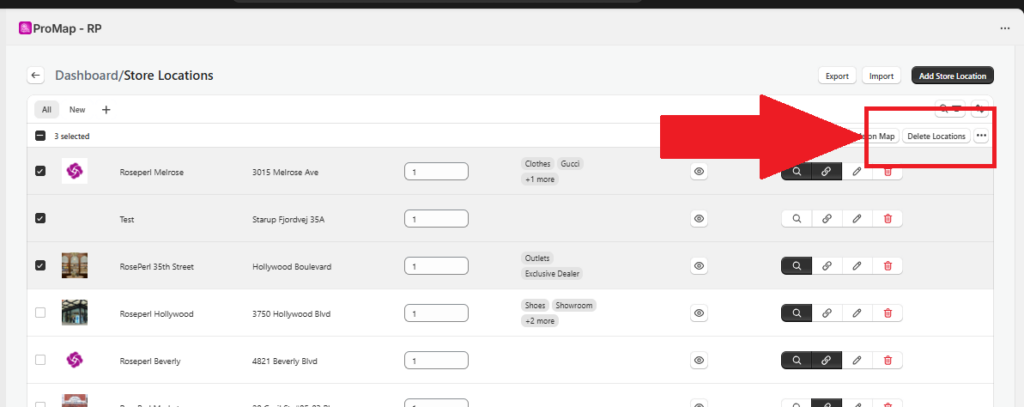Uncheck the Roseperl Melrose row checkbox
Screen dimensions: 1024x407
pyautogui.click(x=40, y=171)
